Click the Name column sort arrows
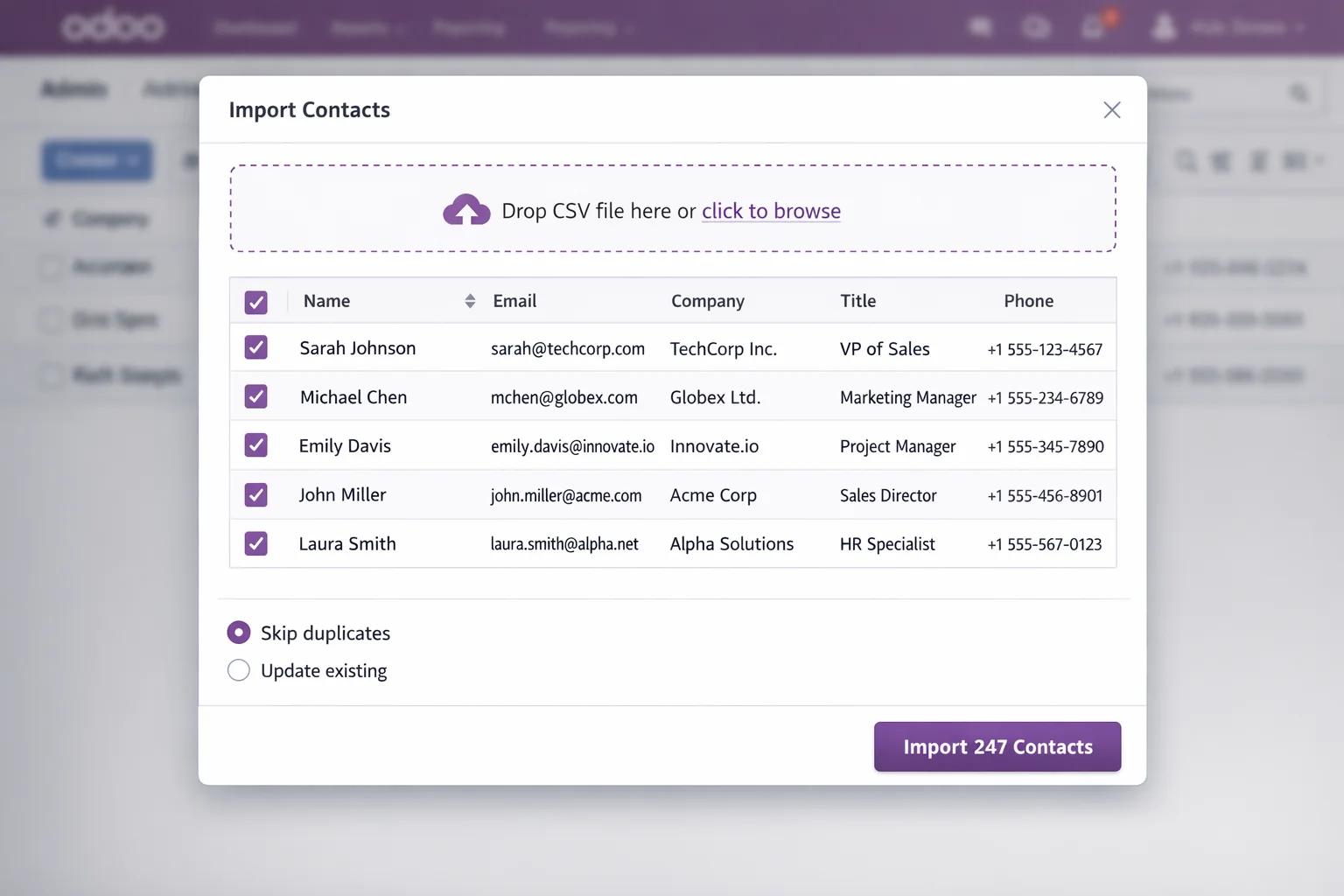 [470, 301]
